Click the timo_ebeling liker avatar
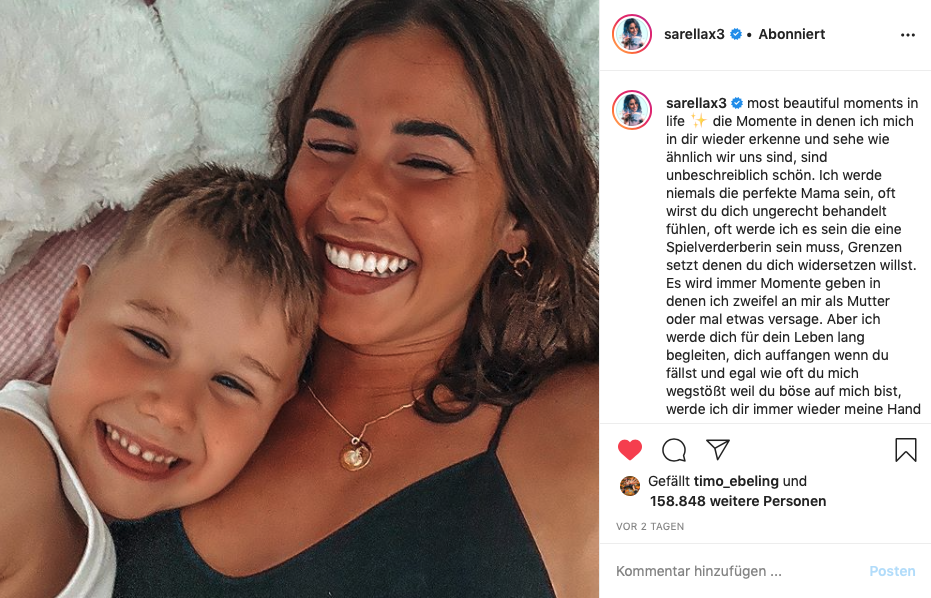The width and height of the screenshot is (931, 598). pos(629,486)
